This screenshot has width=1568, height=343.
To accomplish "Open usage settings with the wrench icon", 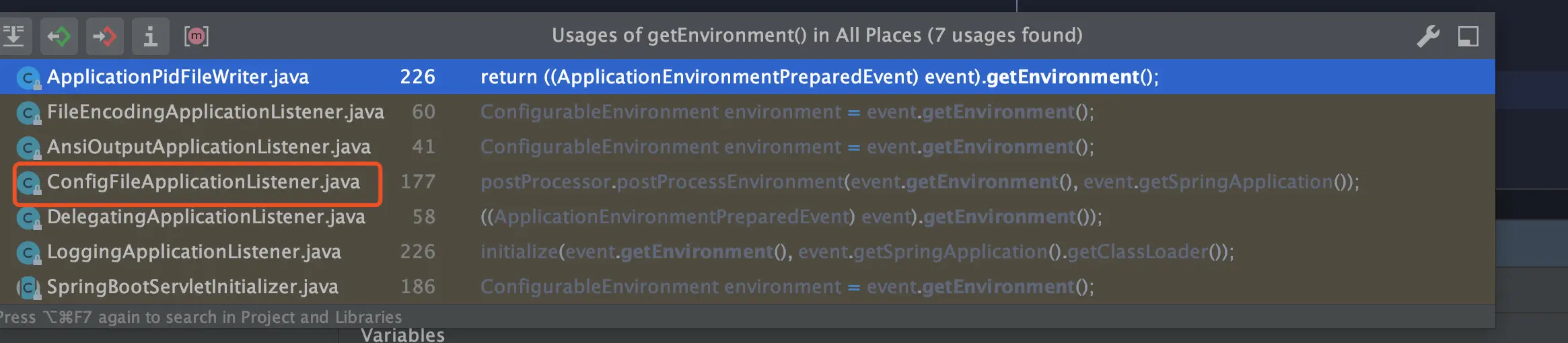I will tap(1428, 36).
